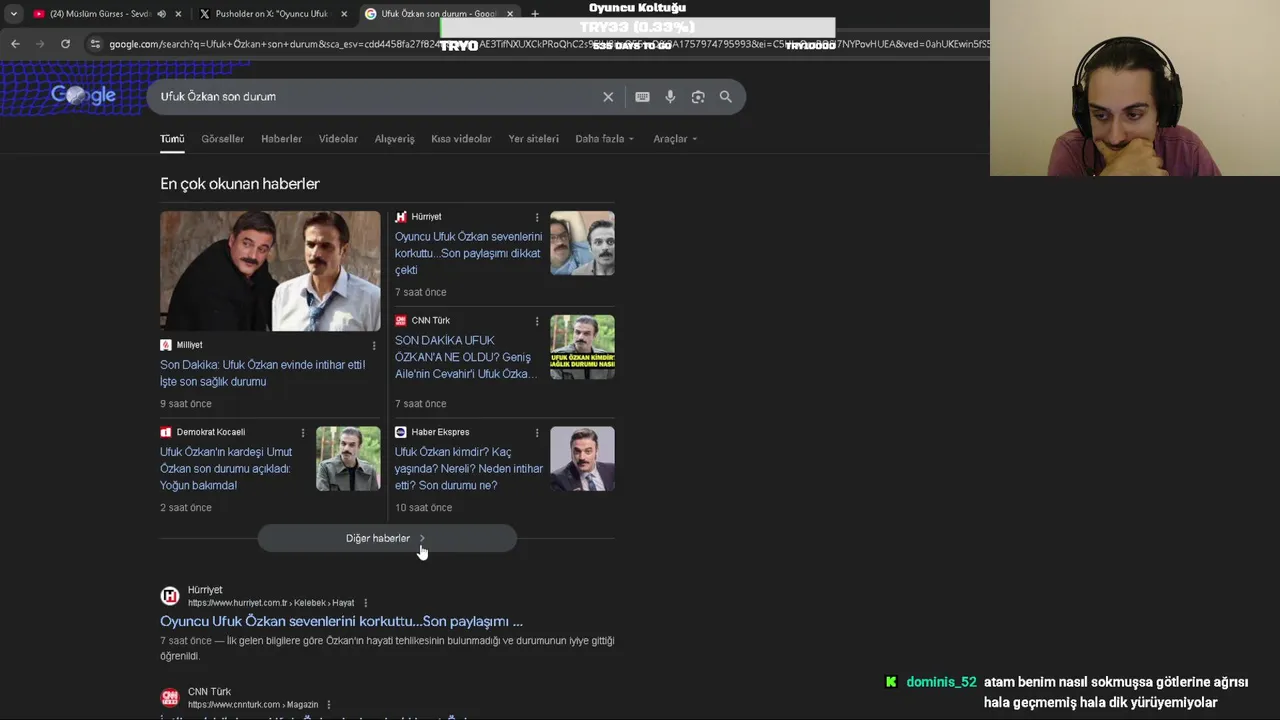Click the magnifier search submit icon
The height and width of the screenshot is (720, 1280).
726,97
